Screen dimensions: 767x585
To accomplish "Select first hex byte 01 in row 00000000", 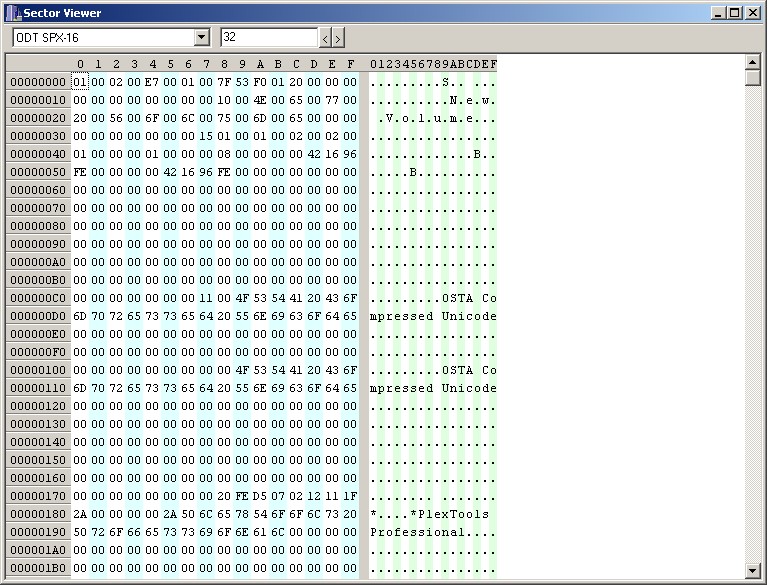I will 80,82.
